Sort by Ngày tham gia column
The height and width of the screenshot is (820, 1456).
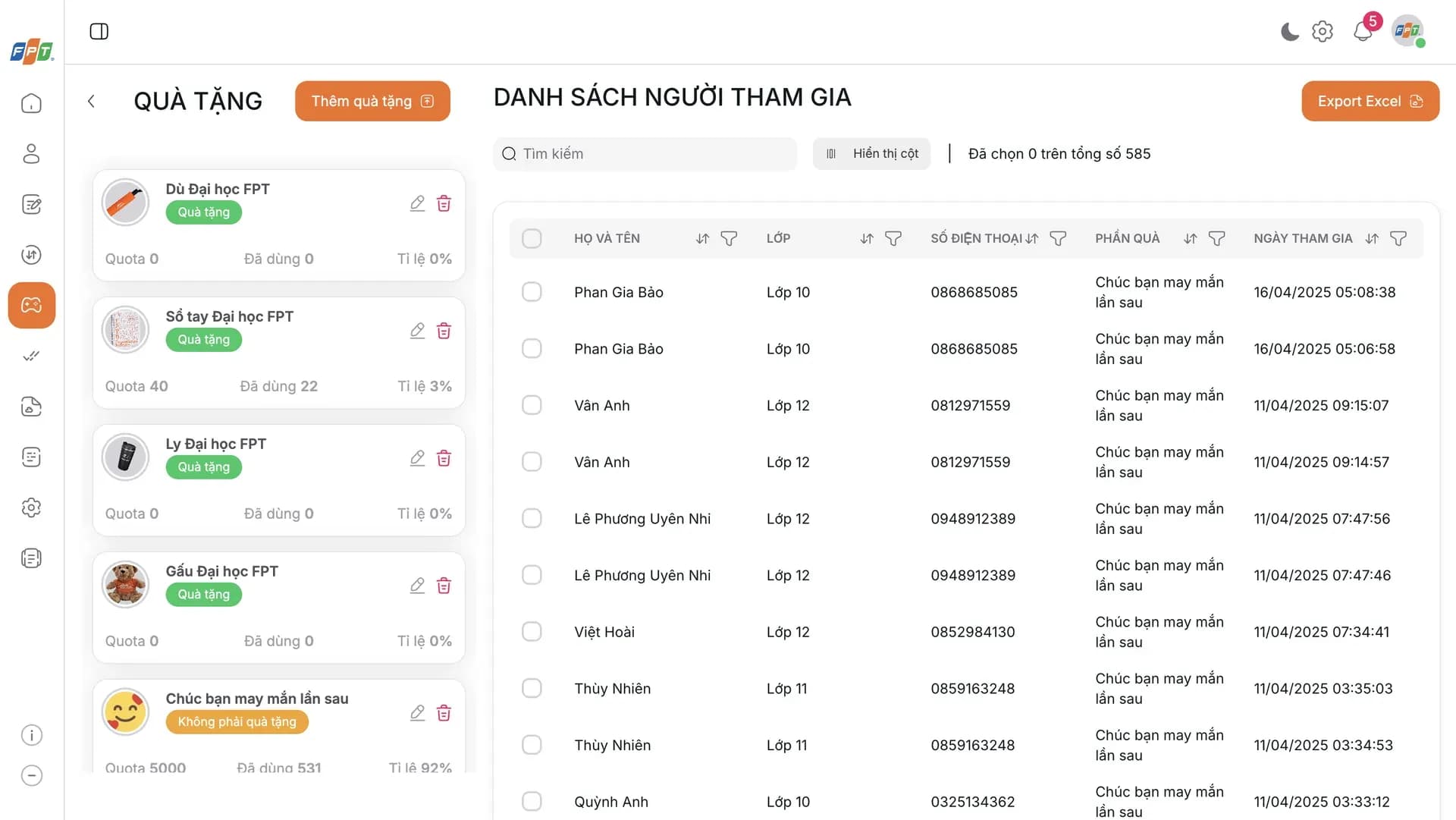(1372, 239)
